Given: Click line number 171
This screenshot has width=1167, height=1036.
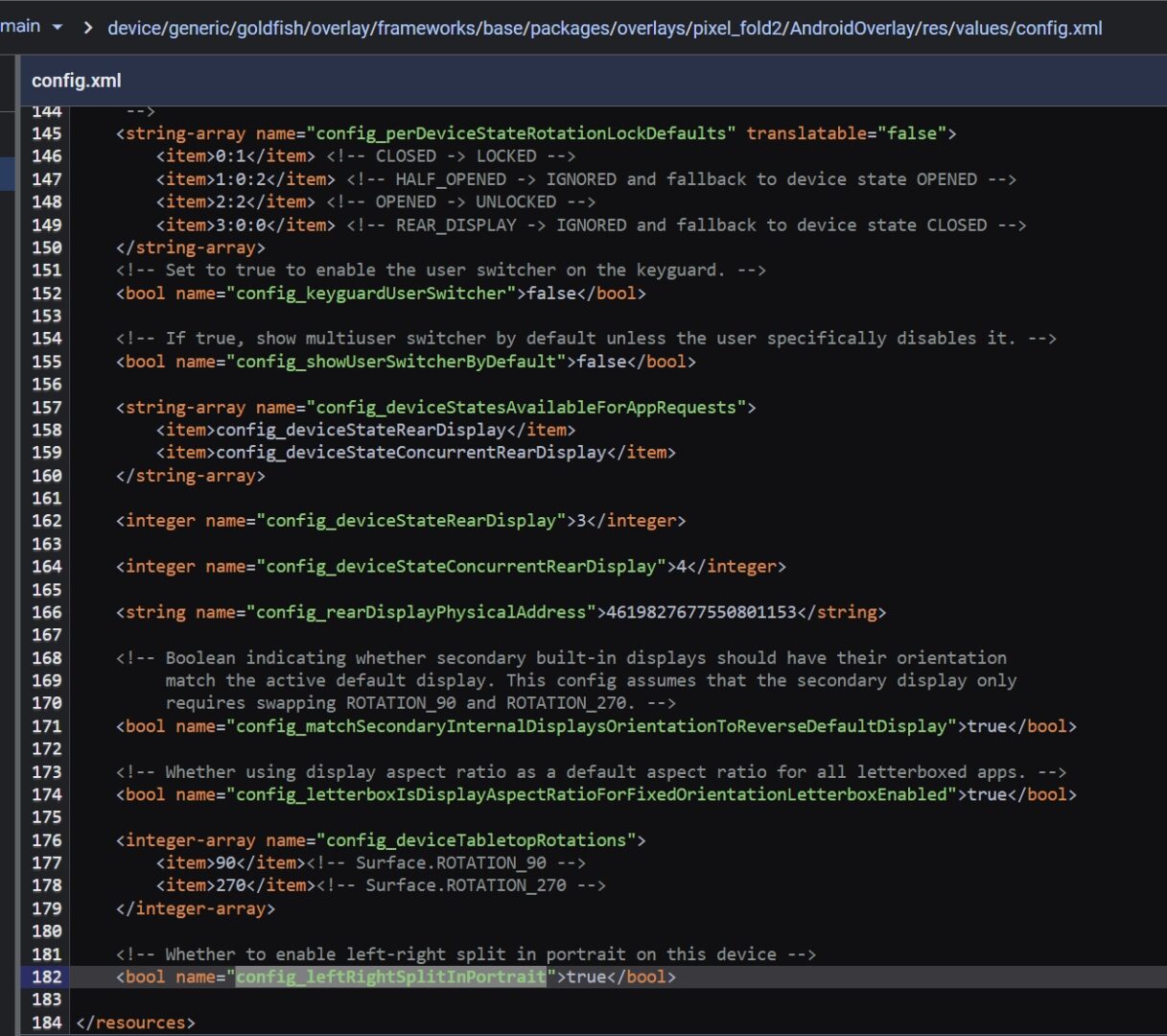Looking at the screenshot, I should pos(46,726).
